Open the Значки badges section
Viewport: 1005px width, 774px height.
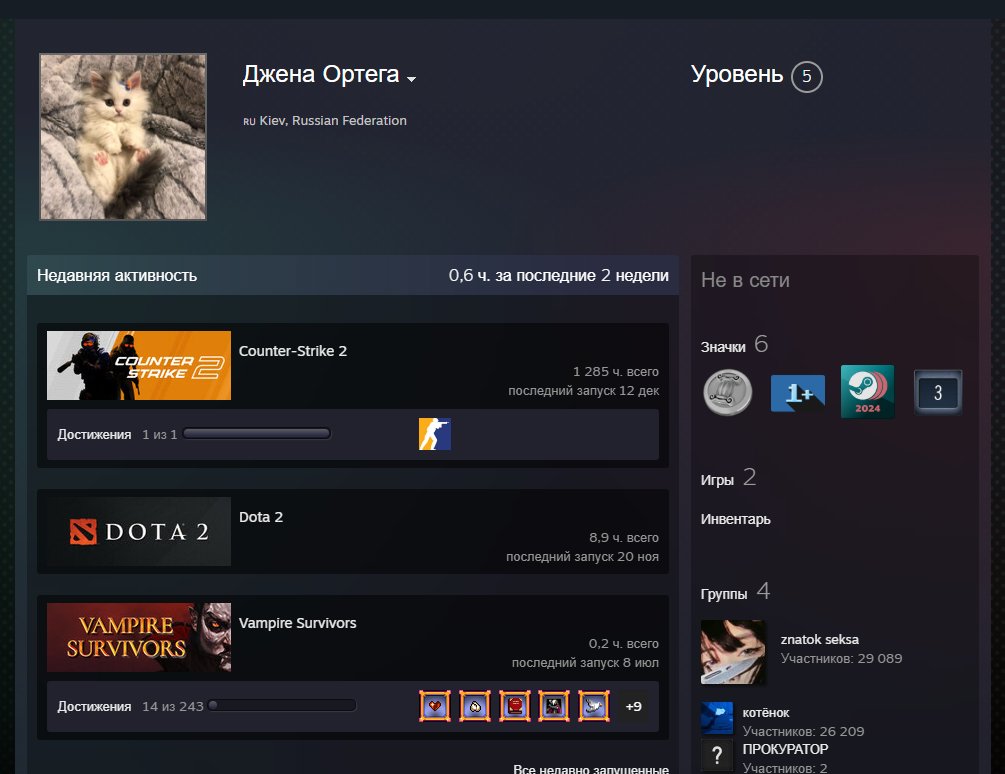[723, 347]
